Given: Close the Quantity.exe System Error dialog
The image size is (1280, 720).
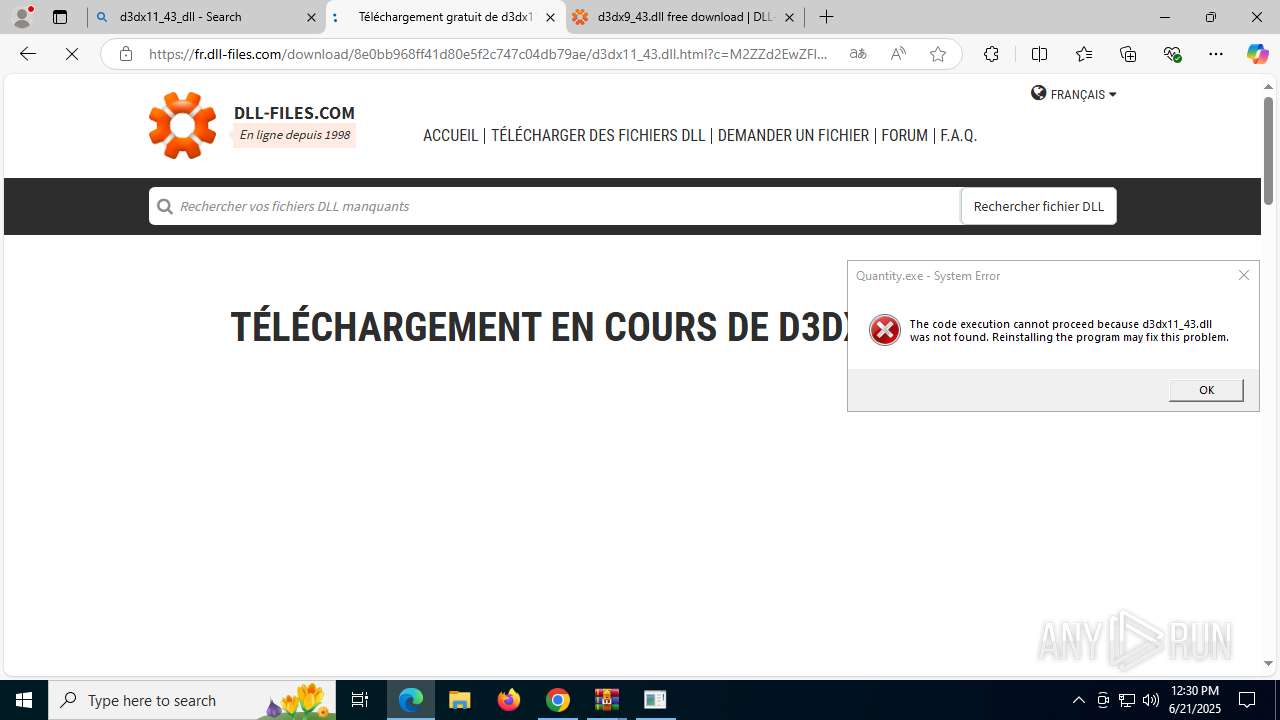Looking at the screenshot, I should coord(1244,275).
